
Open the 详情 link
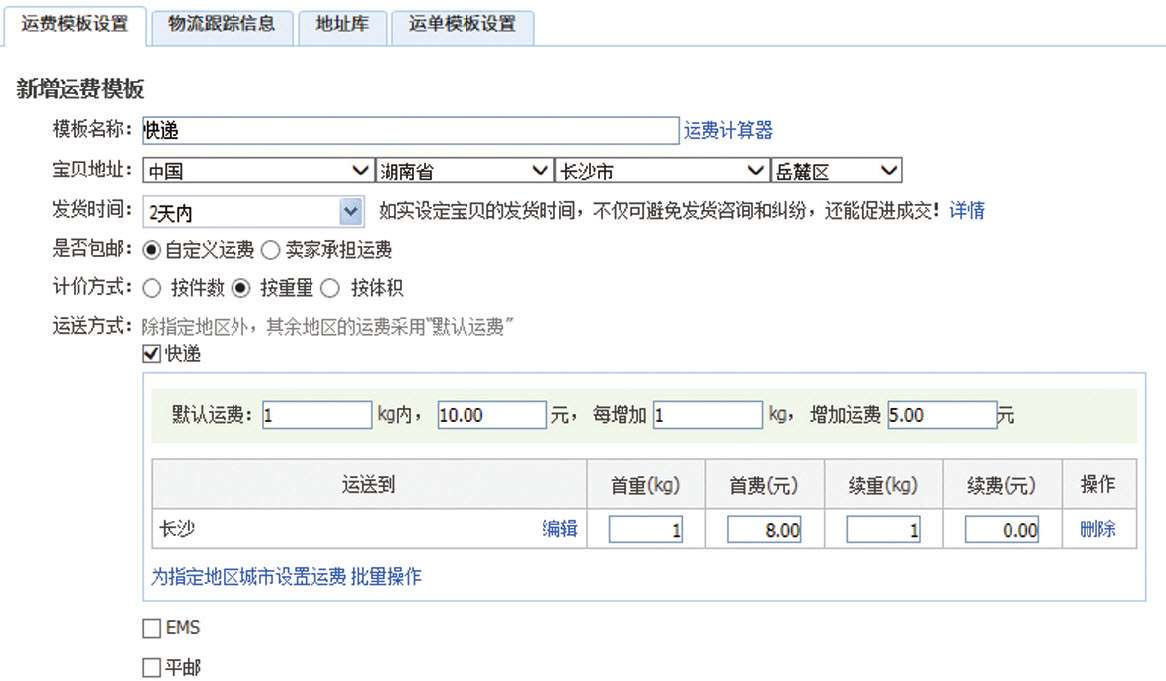click(x=967, y=210)
